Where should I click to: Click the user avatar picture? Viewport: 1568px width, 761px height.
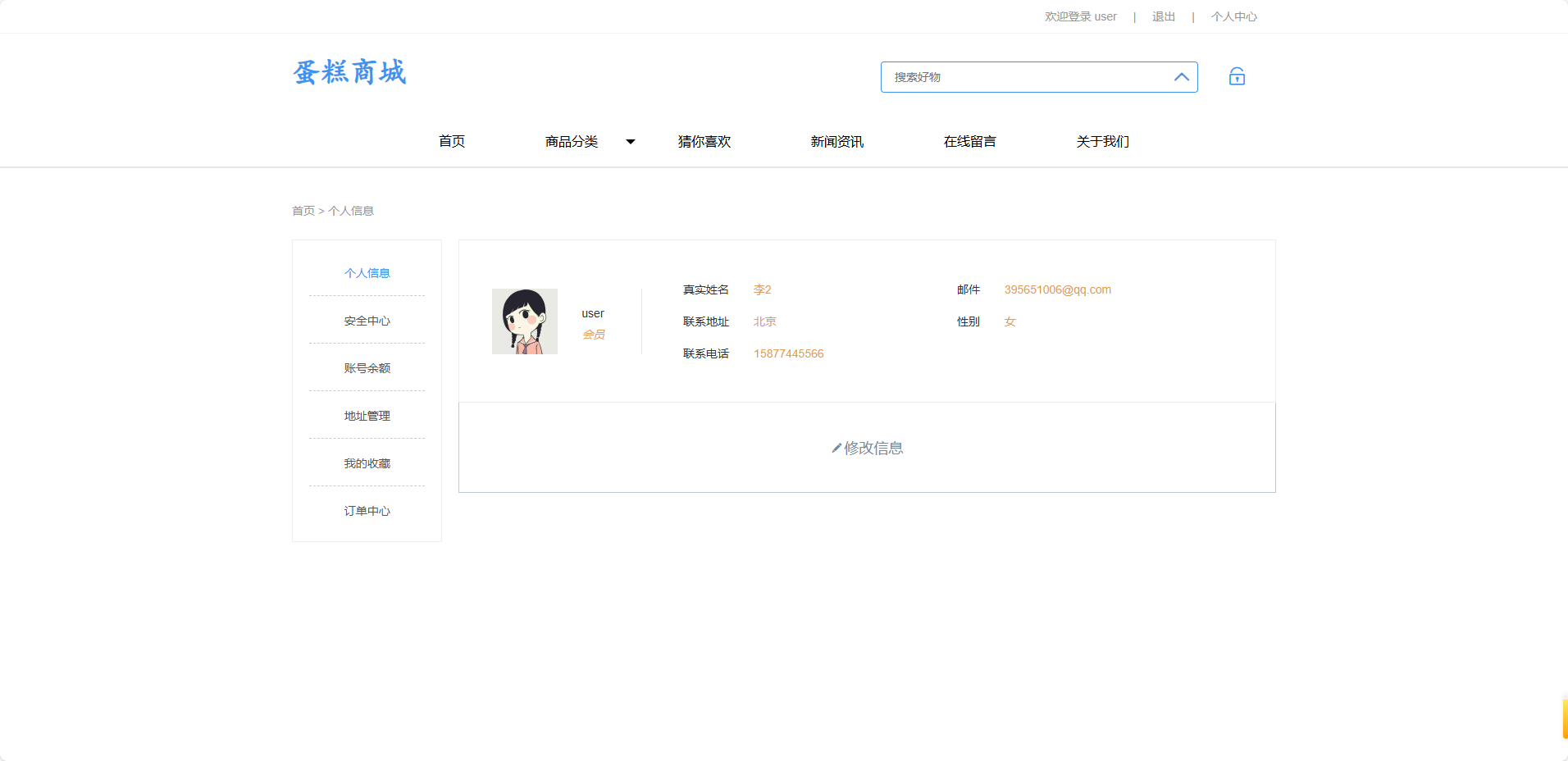pyautogui.click(x=524, y=321)
